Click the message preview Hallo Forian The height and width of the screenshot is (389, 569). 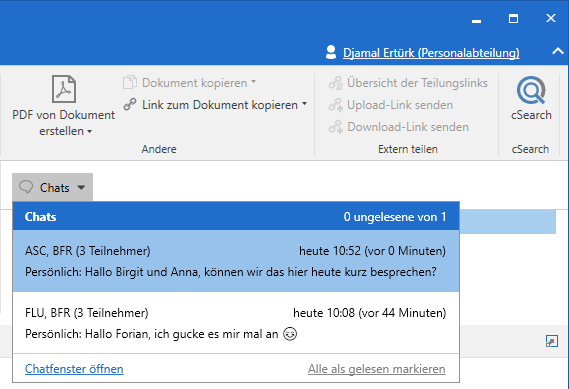pyautogui.click(x=161, y=334)
